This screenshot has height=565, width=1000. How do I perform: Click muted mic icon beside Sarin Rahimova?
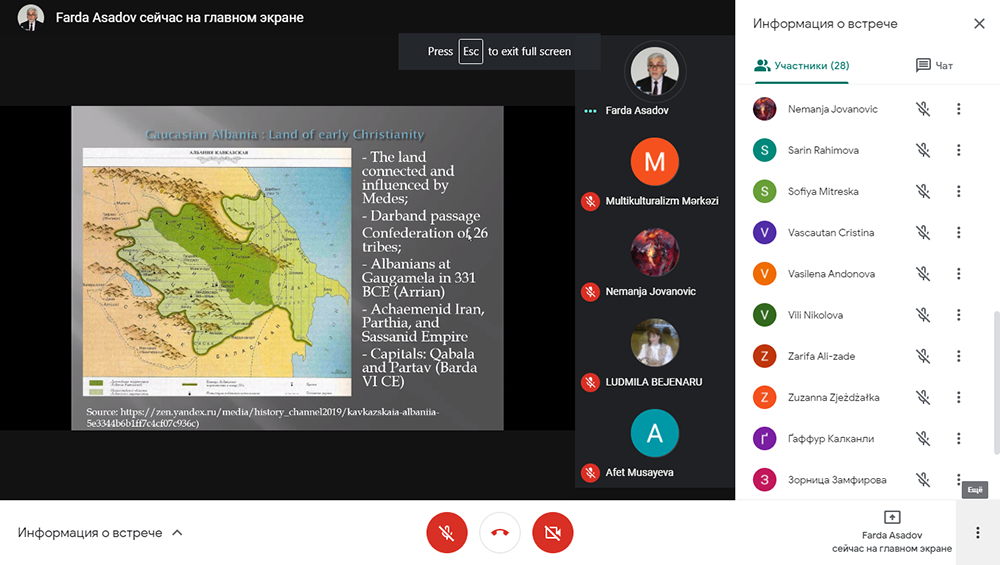click(923, 150)
